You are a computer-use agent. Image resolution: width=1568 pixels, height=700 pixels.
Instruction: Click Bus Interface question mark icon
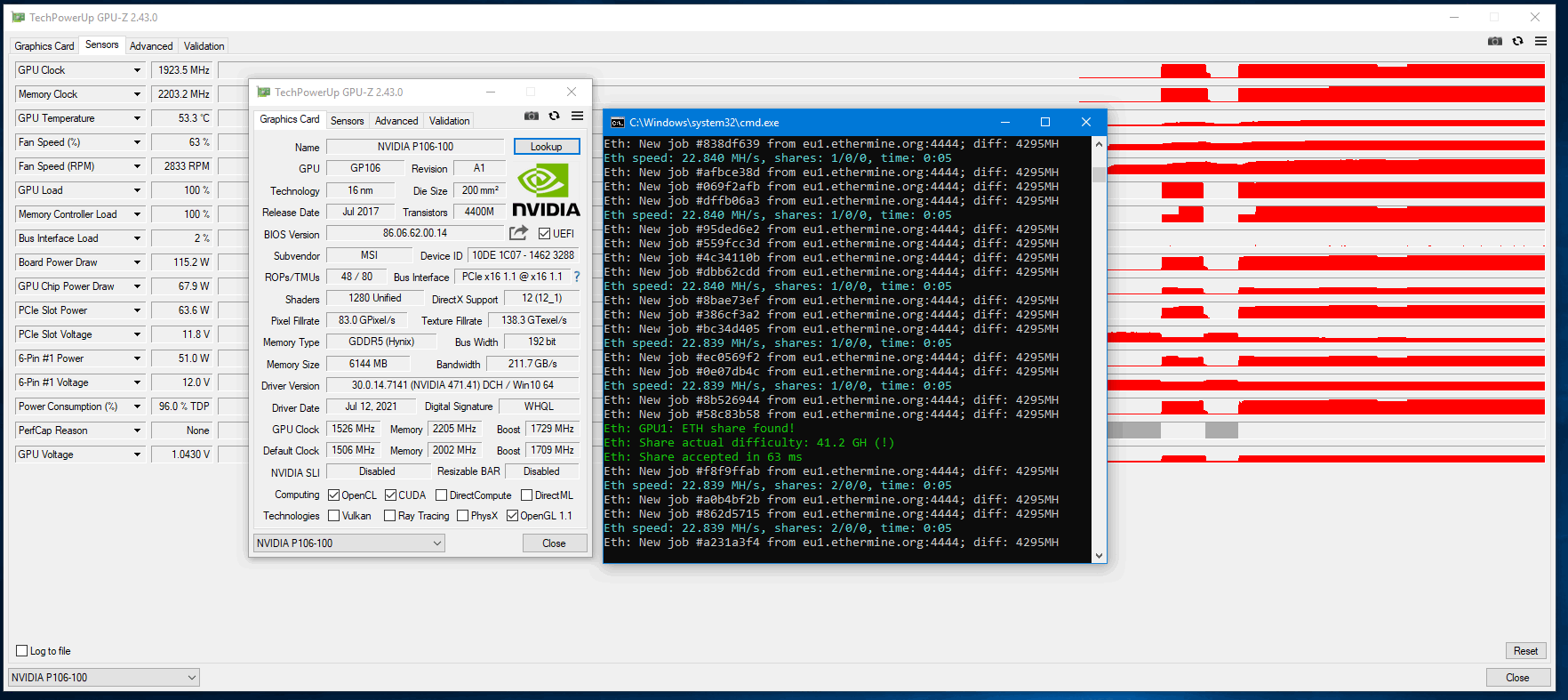coord(577,277)
